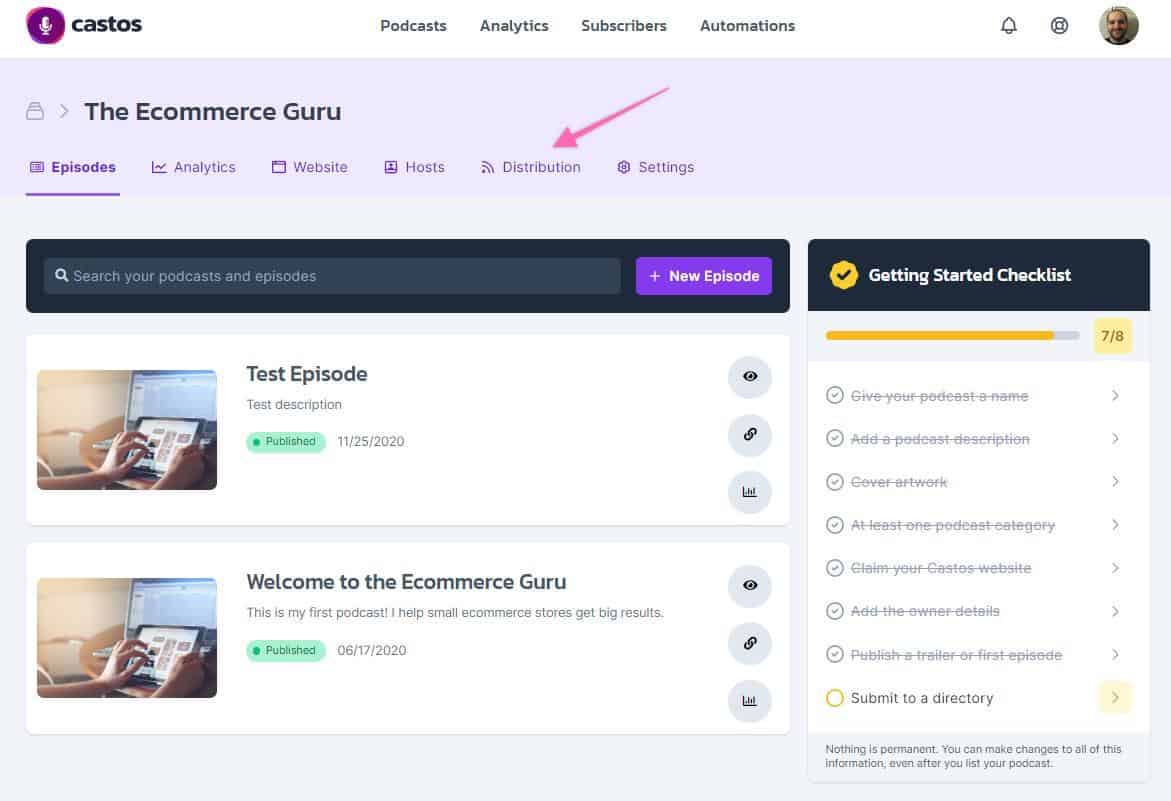Open the Welcome to the Ecommerce Guru thumbnail

coord(127,638)
